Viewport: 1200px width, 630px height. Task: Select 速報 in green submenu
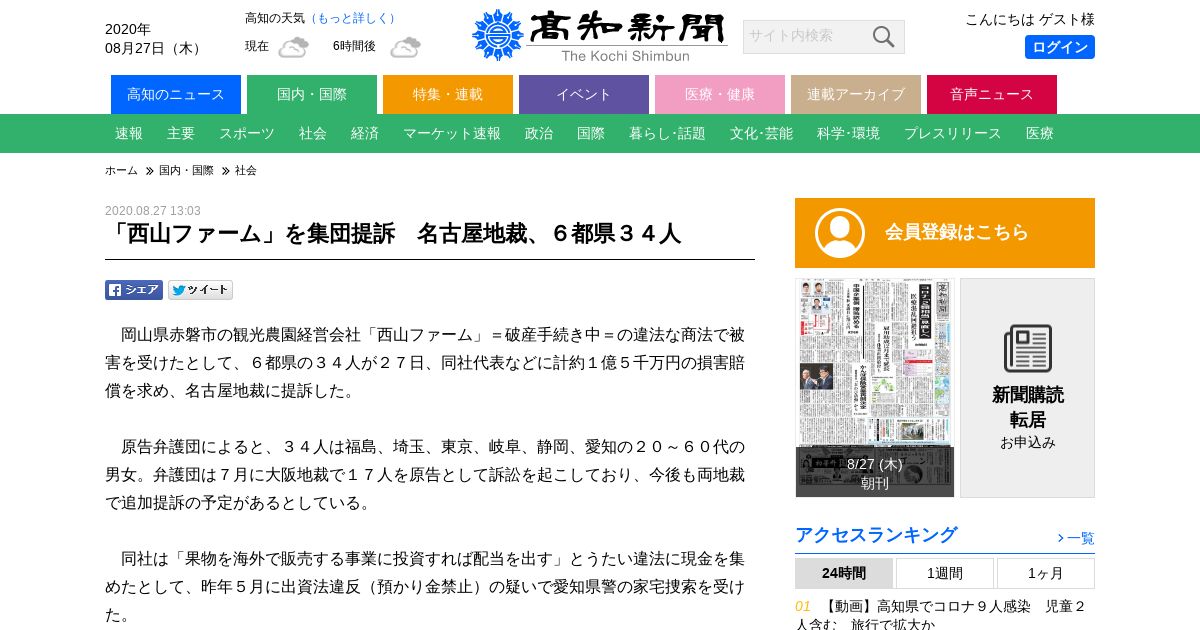(x=129, y=133)
